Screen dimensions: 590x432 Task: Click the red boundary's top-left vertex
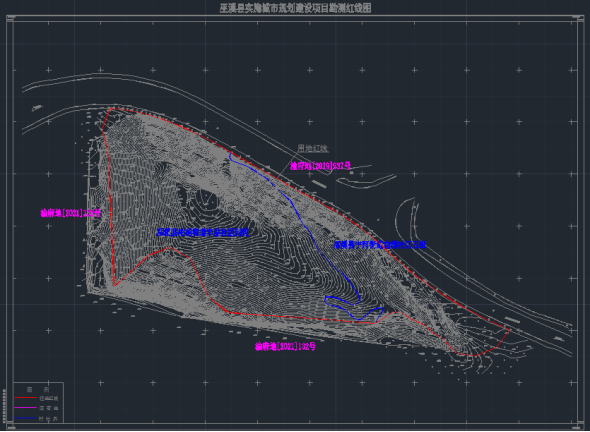point(111,109)
